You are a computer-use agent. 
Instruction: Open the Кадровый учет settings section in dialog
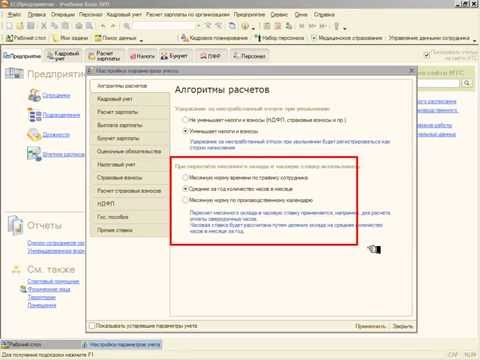pyautogui.click(x=130, y=99)
